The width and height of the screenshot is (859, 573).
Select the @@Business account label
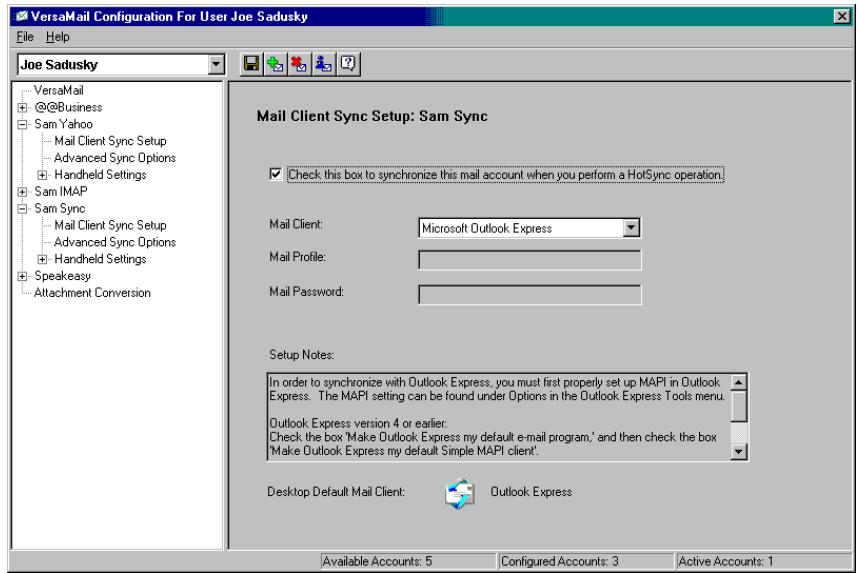coord(68,107)
